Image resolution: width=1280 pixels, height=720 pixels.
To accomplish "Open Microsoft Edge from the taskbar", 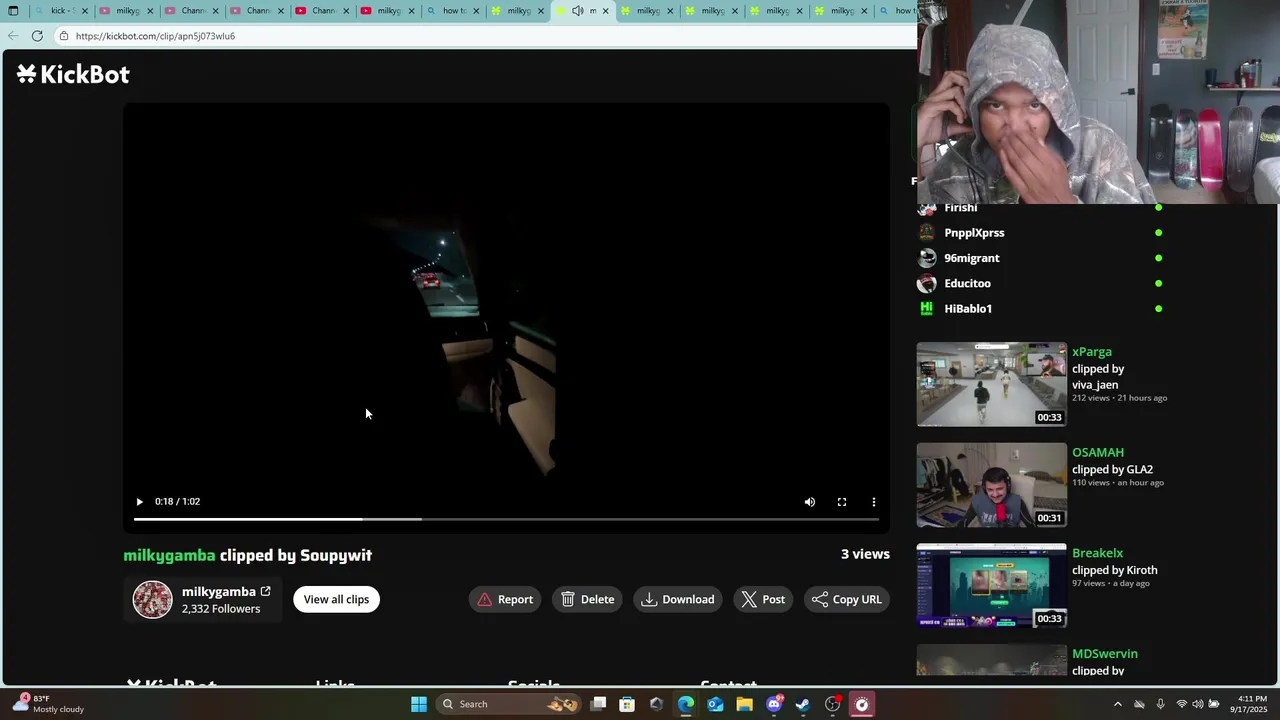I will (x=686, y=704).
